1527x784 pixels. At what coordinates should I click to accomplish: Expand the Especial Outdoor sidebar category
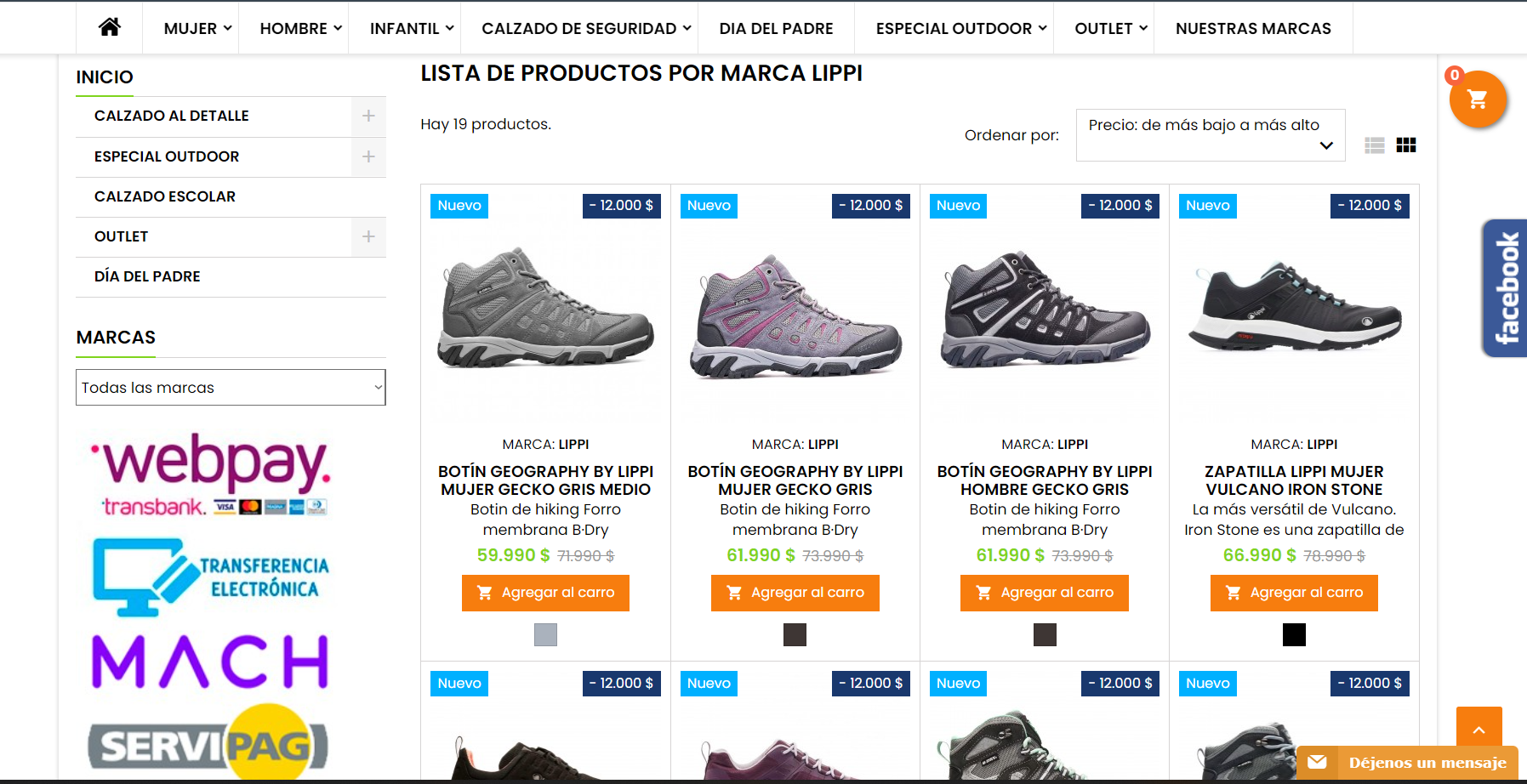(x=368, y=156)
